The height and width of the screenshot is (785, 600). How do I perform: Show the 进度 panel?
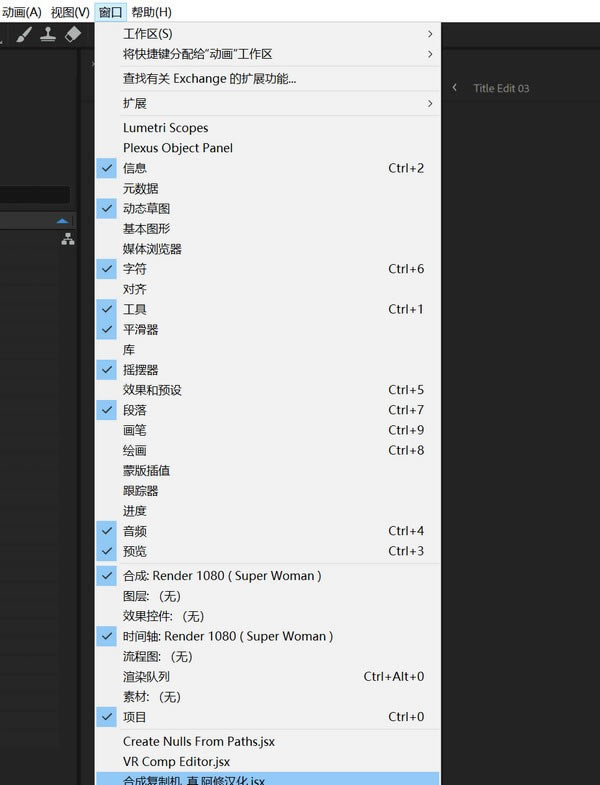click(x=268, y=511)
